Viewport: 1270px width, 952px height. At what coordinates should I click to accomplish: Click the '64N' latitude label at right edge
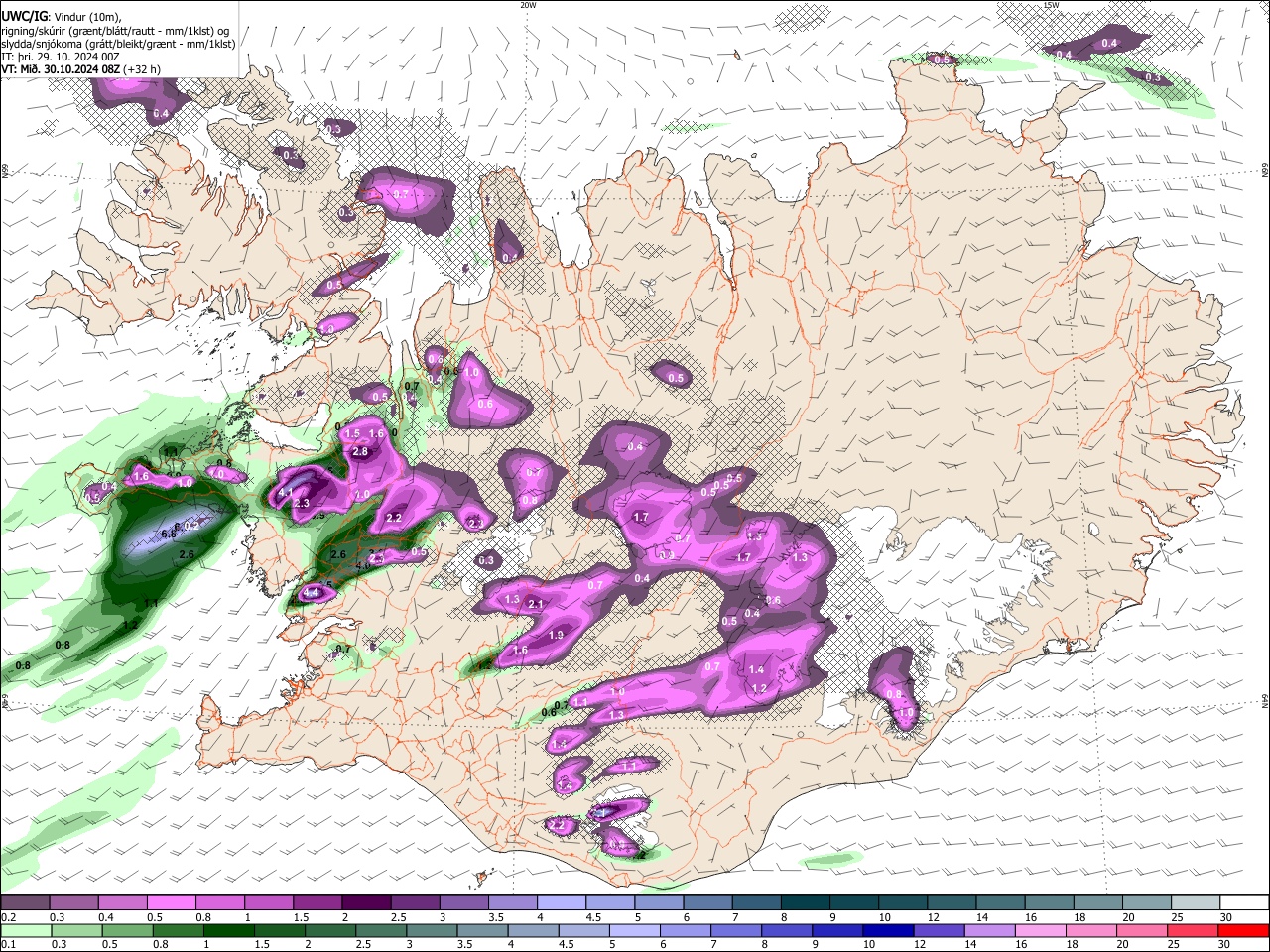1265,700
